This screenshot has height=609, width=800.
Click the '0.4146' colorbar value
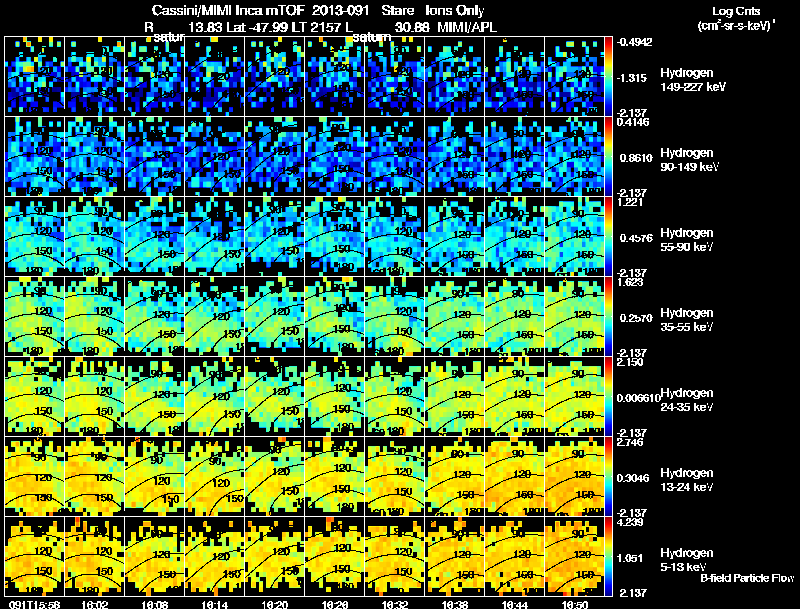click(x=633, y=122)
